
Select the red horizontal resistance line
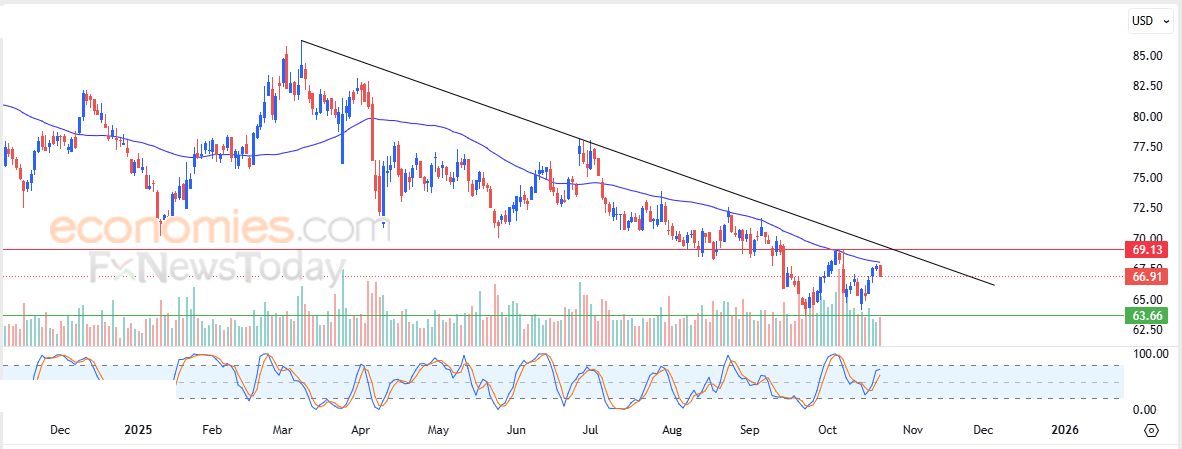point(562,249)
